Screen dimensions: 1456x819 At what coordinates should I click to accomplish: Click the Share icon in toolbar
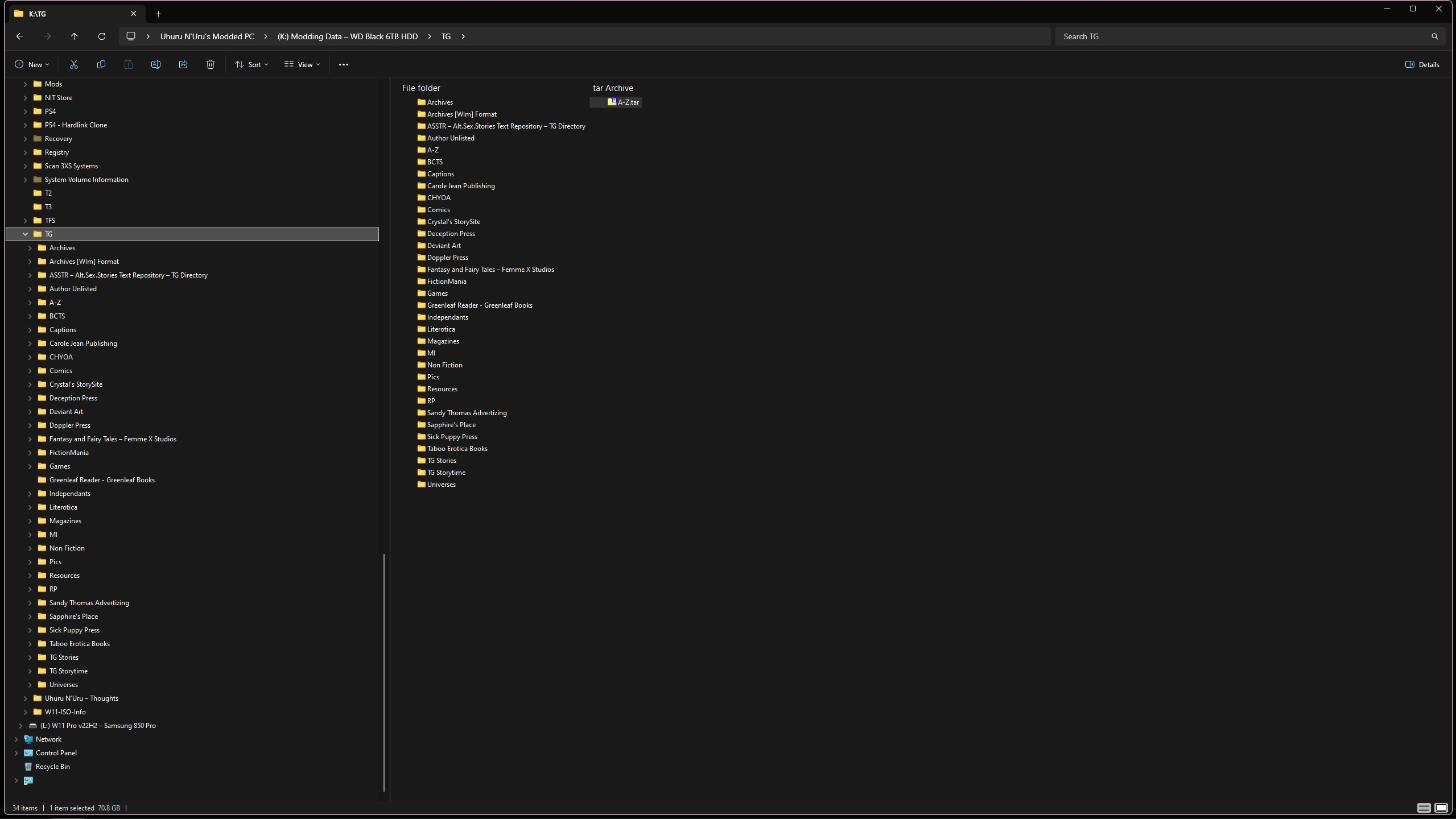click(x=183, y=65)
